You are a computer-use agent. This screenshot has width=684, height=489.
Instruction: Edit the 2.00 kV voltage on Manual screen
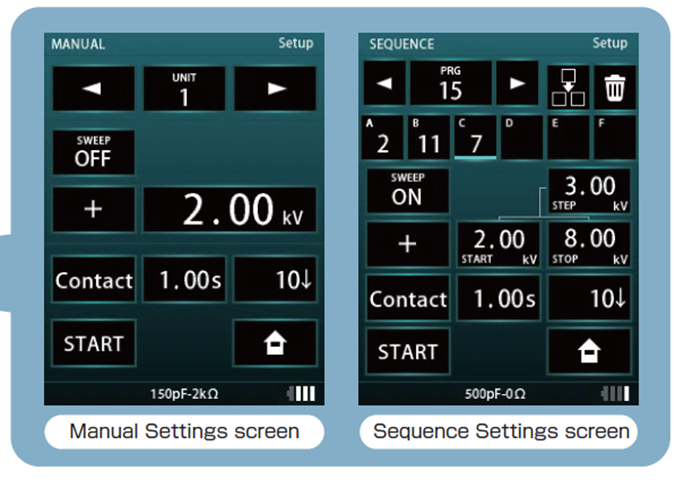pyautogui.click(x=230, y=209)
